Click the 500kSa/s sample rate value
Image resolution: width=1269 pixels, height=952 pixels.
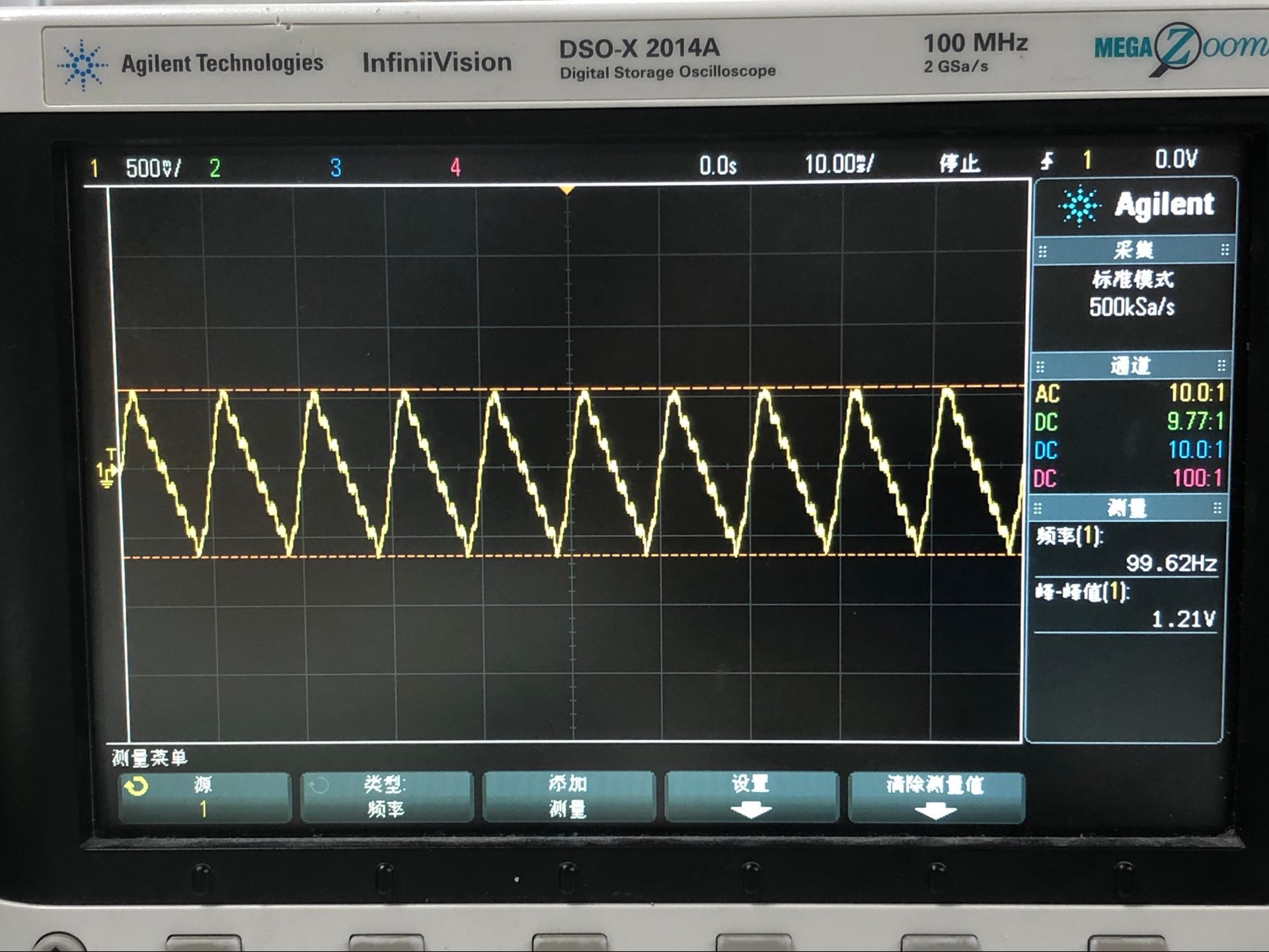point(1132,307)
